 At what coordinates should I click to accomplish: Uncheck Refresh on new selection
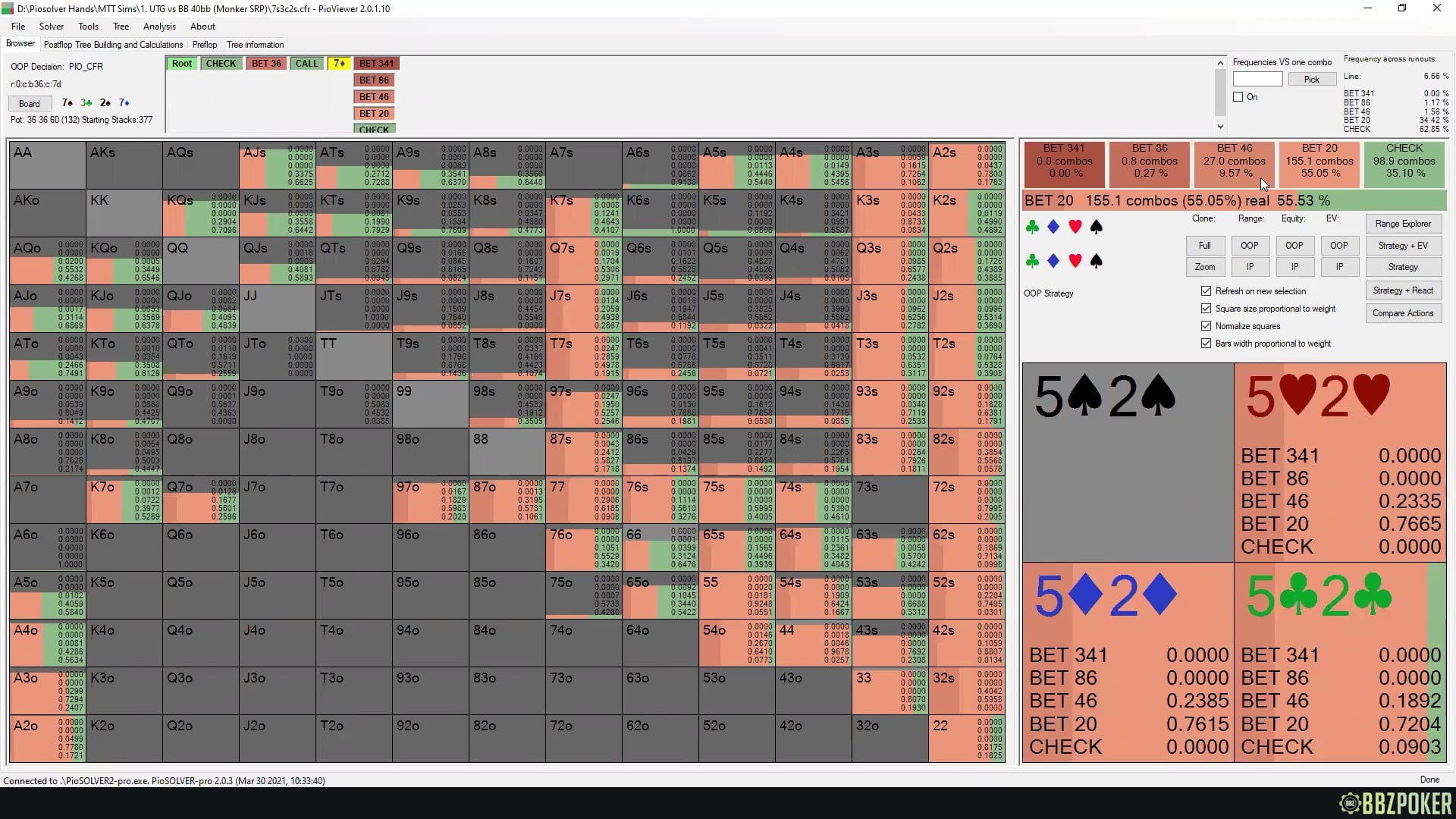point(1206,290)
